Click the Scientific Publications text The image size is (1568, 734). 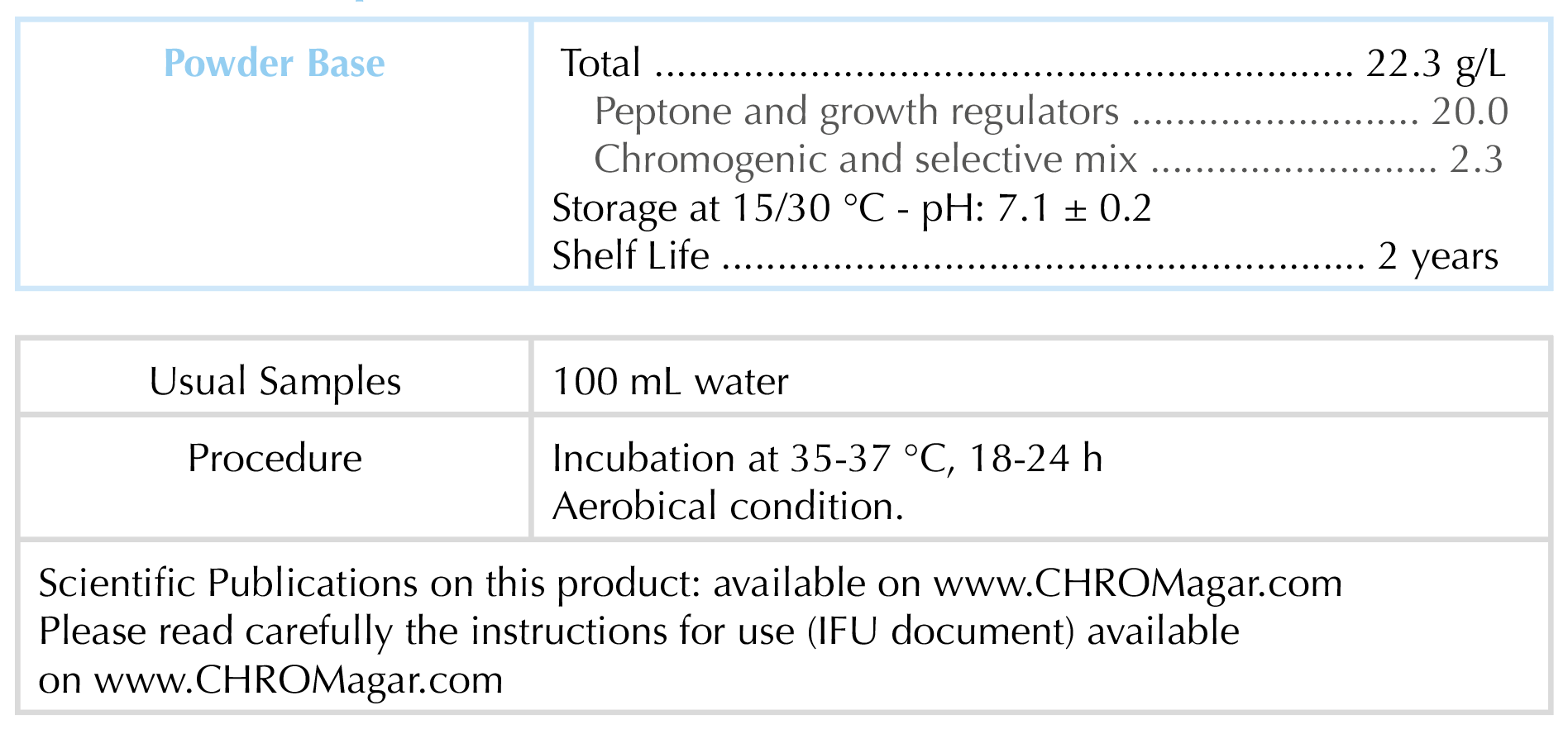(228, 584)
